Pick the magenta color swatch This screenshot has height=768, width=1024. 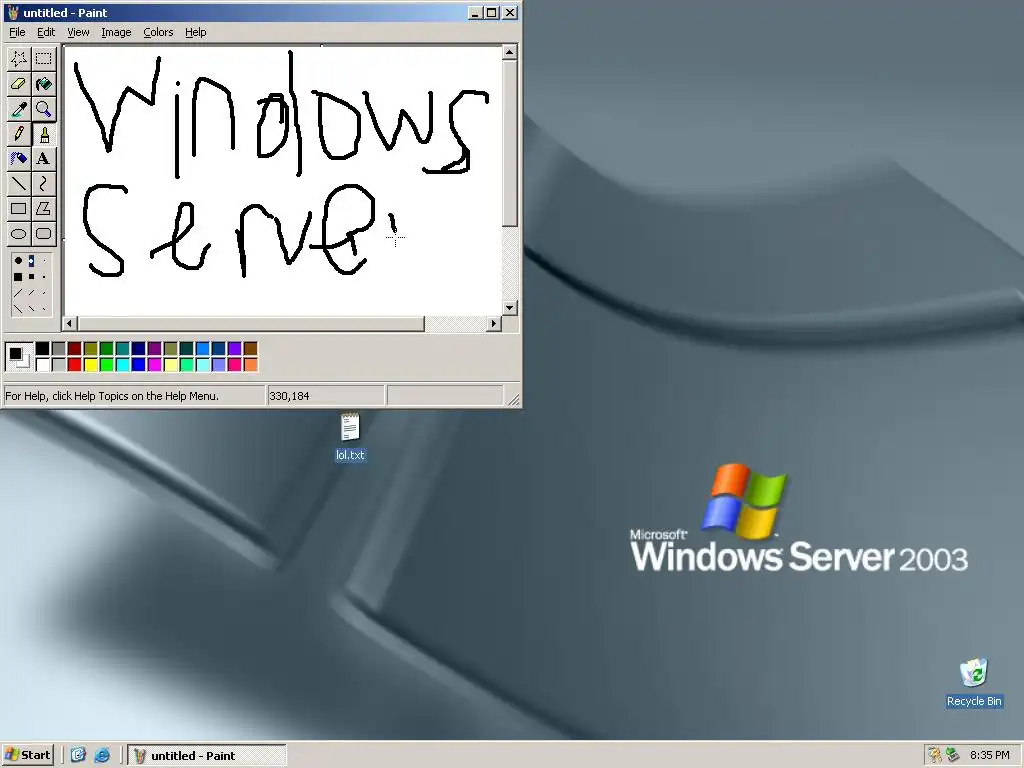click(154, 364)
